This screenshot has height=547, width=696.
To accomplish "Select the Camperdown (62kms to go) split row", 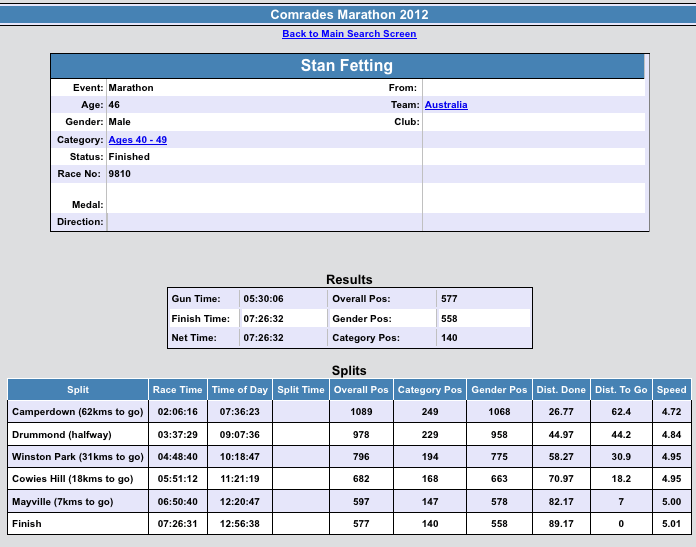I will (77, 412).
